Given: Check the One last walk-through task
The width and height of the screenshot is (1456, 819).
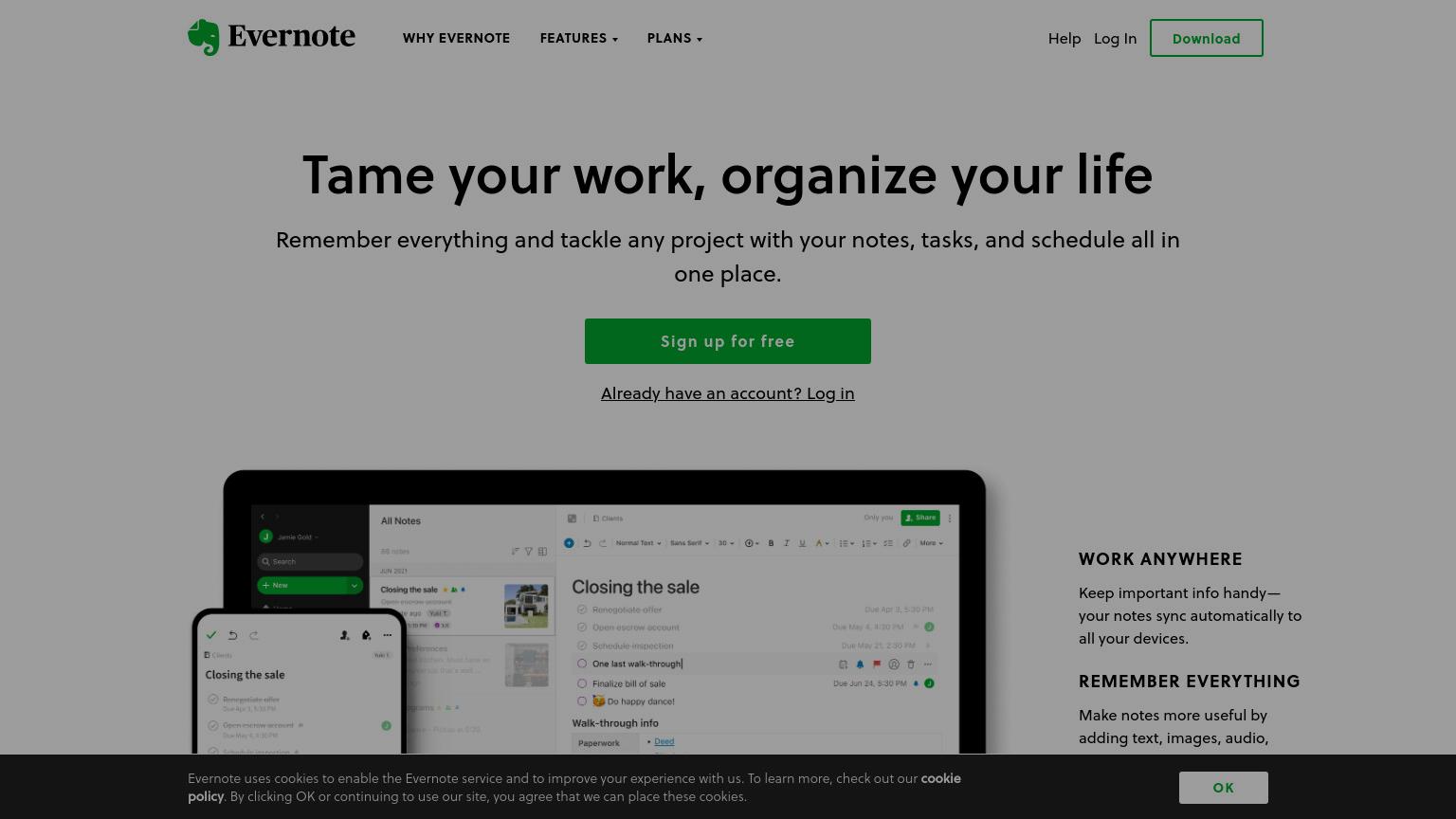Looking at the screenshot, I should click(582, 664).
